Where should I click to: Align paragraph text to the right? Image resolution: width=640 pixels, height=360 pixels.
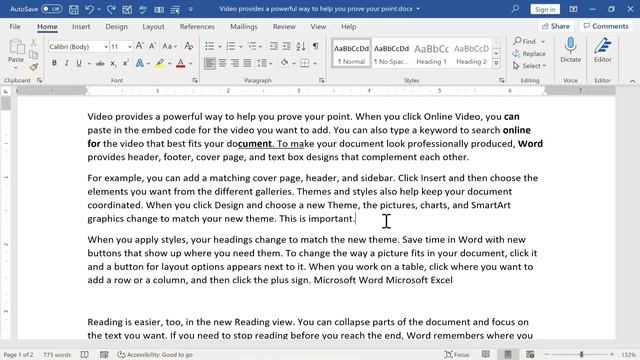[x=235, y=63]
